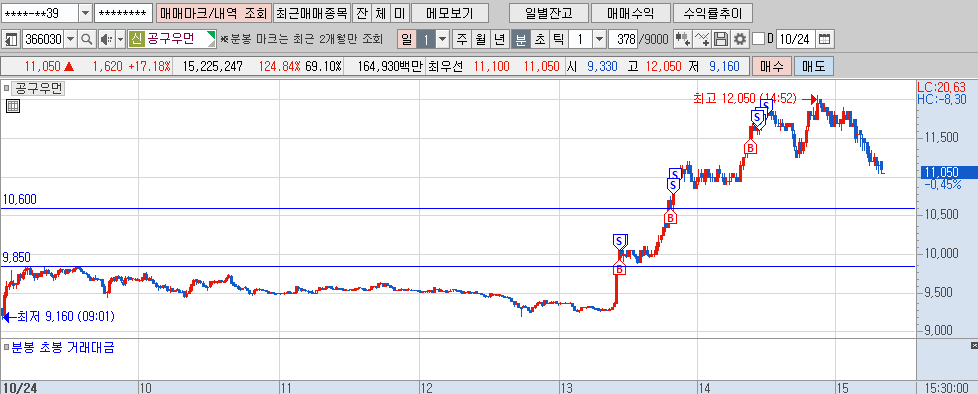Click the 매매마크/내역 조회 button
The height and width of the screenshot is (394, 978).
(213, 12)
